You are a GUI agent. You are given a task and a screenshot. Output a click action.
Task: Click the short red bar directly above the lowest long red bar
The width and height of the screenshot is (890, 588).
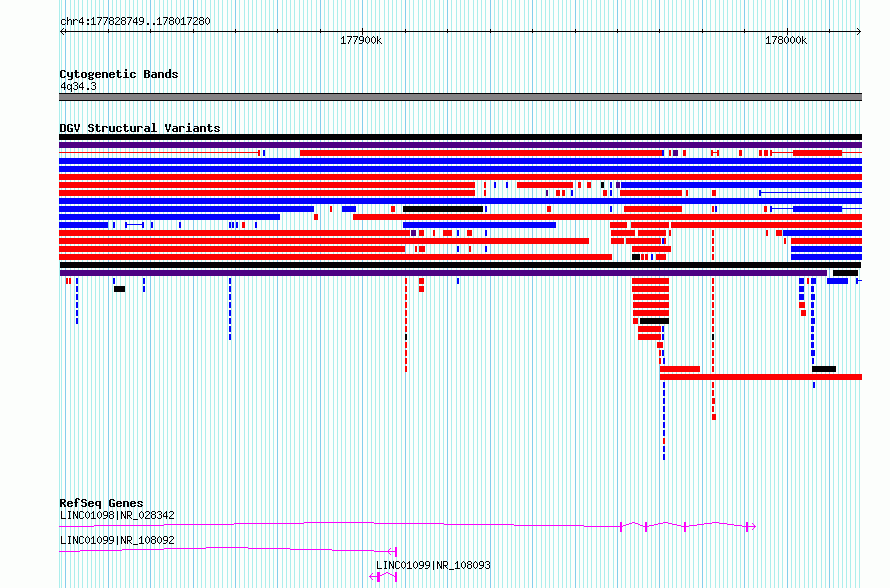pos(680,369)
